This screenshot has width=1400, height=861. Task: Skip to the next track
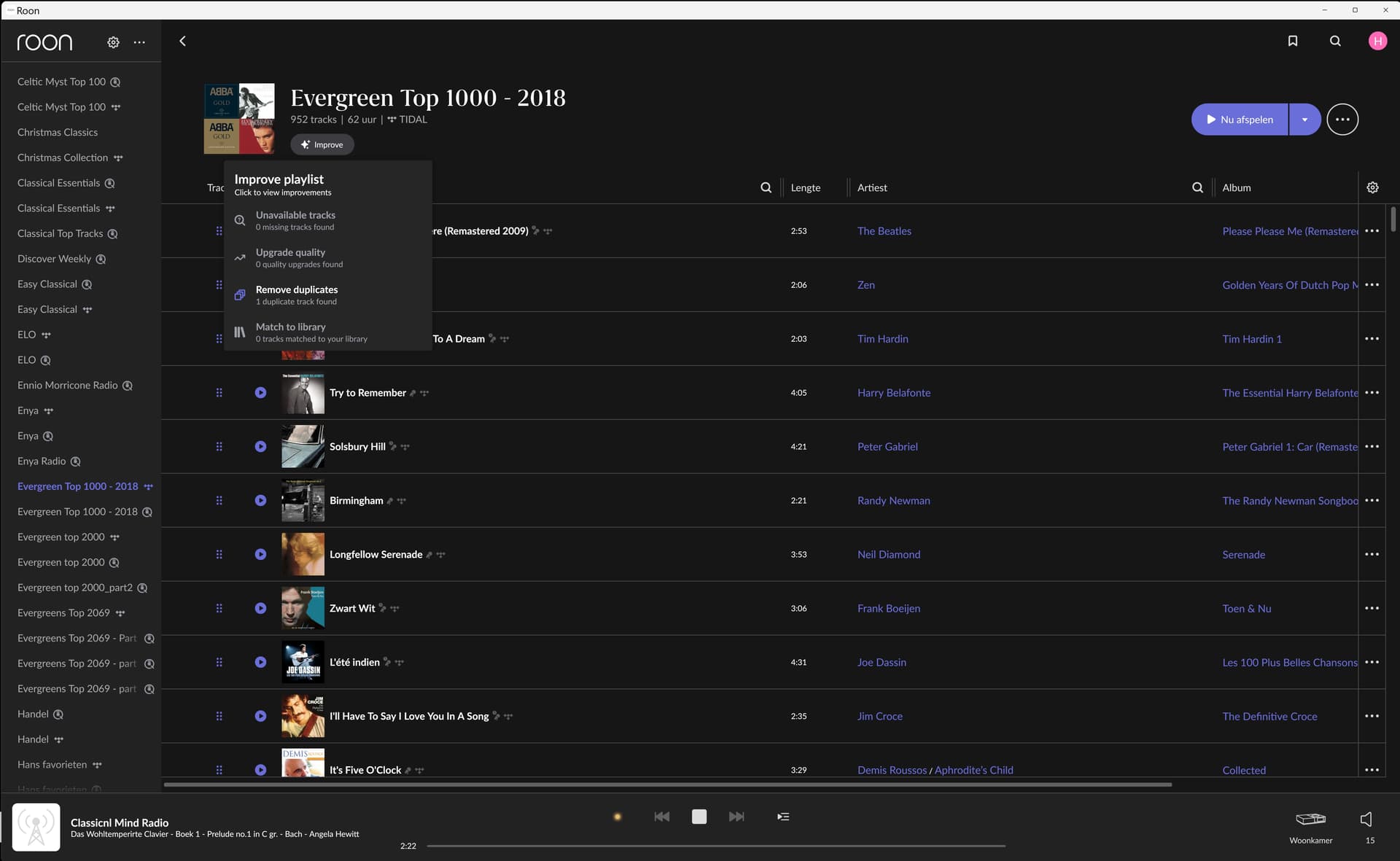click(736, 817)
